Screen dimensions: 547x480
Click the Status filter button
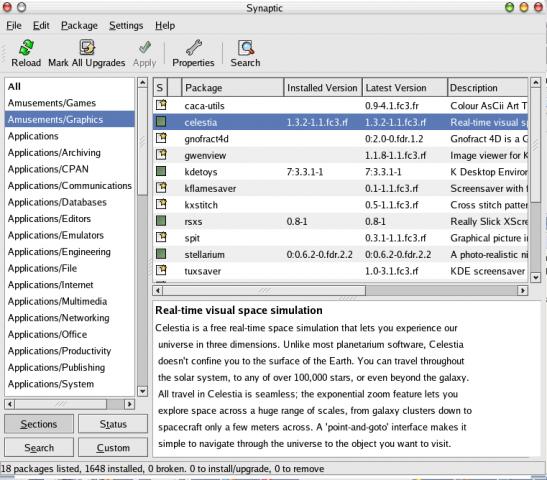[x=113, y=424]
